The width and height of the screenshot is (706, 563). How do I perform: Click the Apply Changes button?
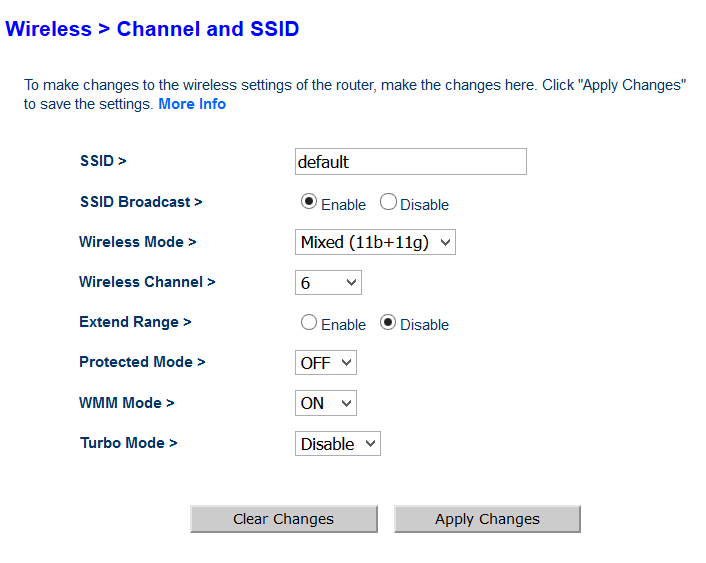(x=487, y=519)
